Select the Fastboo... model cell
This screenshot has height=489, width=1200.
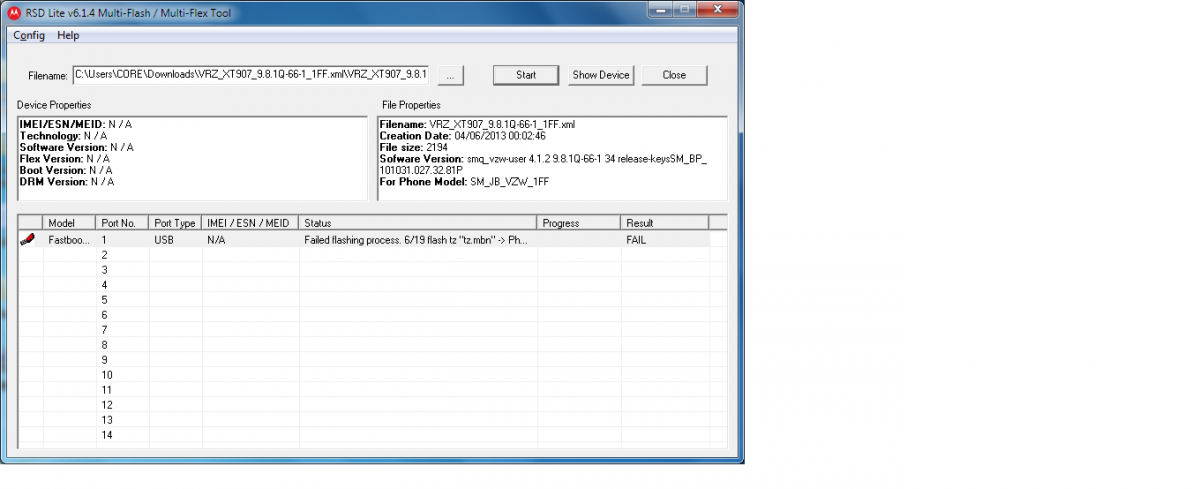70,240
